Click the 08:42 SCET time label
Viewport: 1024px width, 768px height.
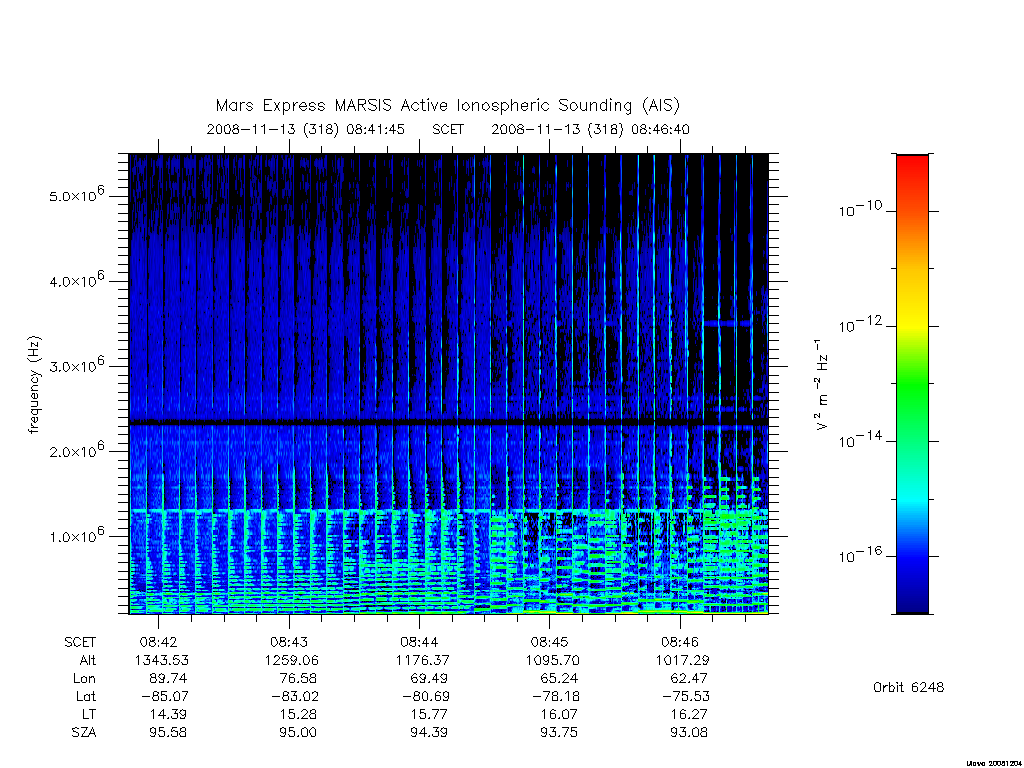(158, 643)
